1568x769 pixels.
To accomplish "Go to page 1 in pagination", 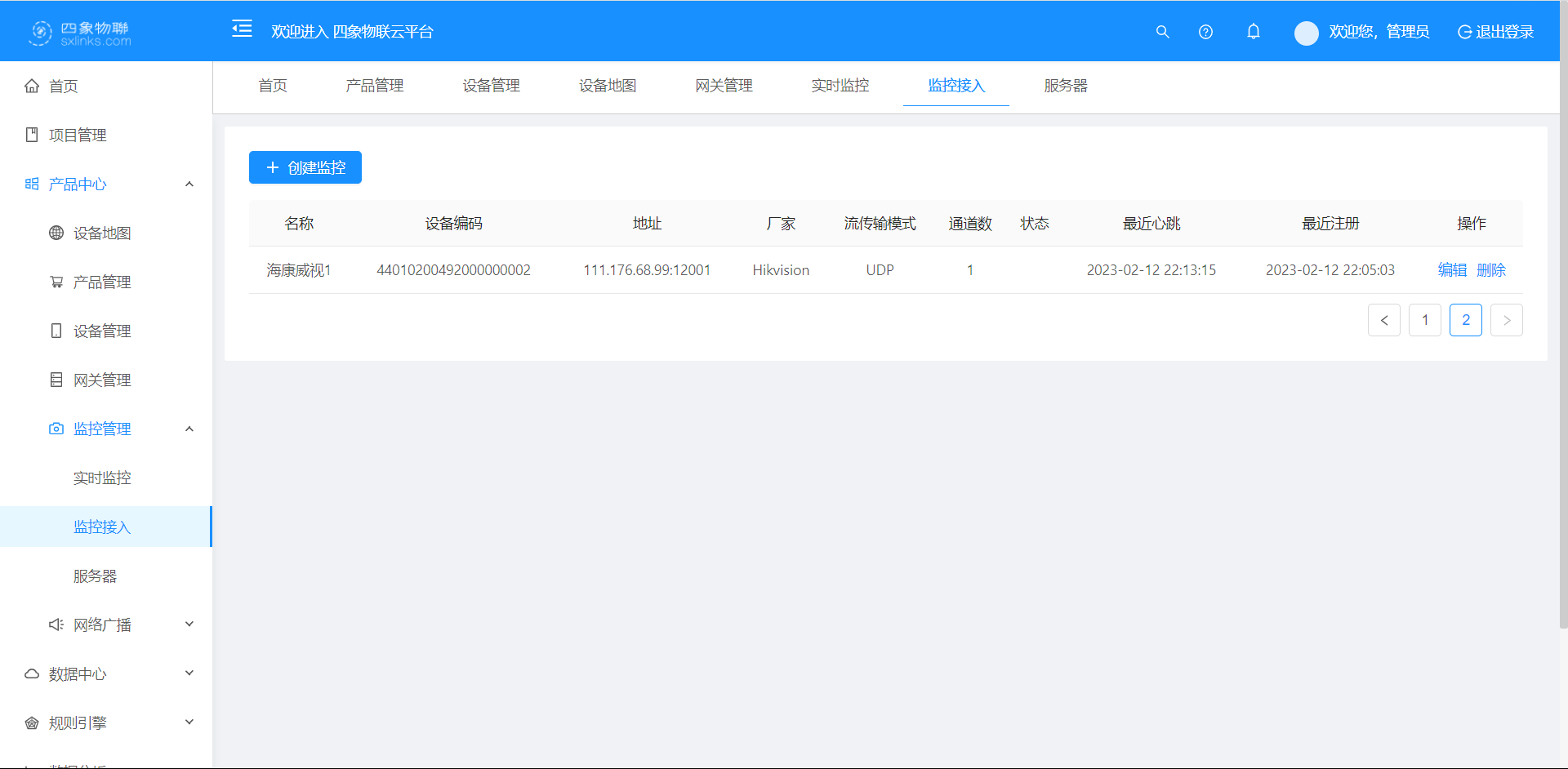I will [x=1424, y=319].
